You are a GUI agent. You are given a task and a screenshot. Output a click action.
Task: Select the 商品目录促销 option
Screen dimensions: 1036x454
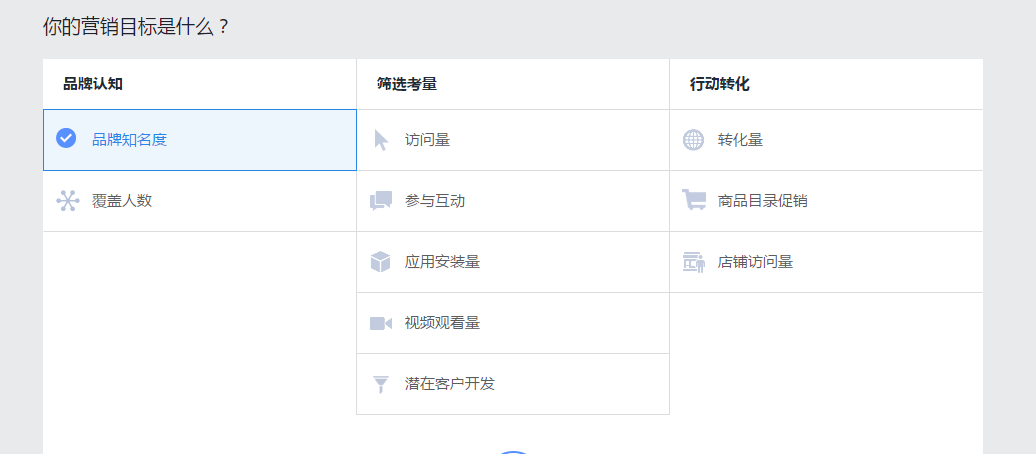click(762, 201)
